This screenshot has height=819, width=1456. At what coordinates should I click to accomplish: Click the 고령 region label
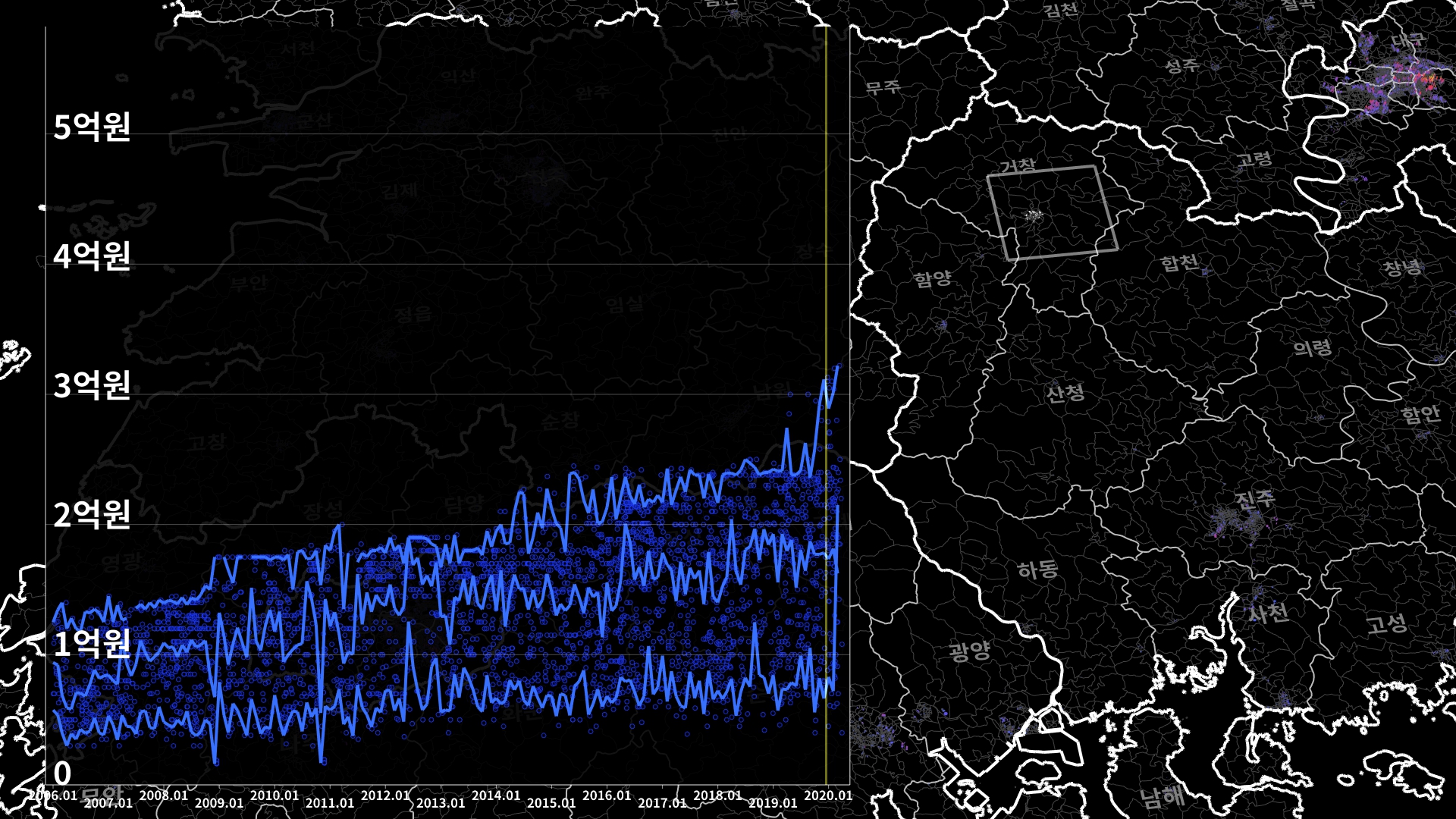point(1254,160)
